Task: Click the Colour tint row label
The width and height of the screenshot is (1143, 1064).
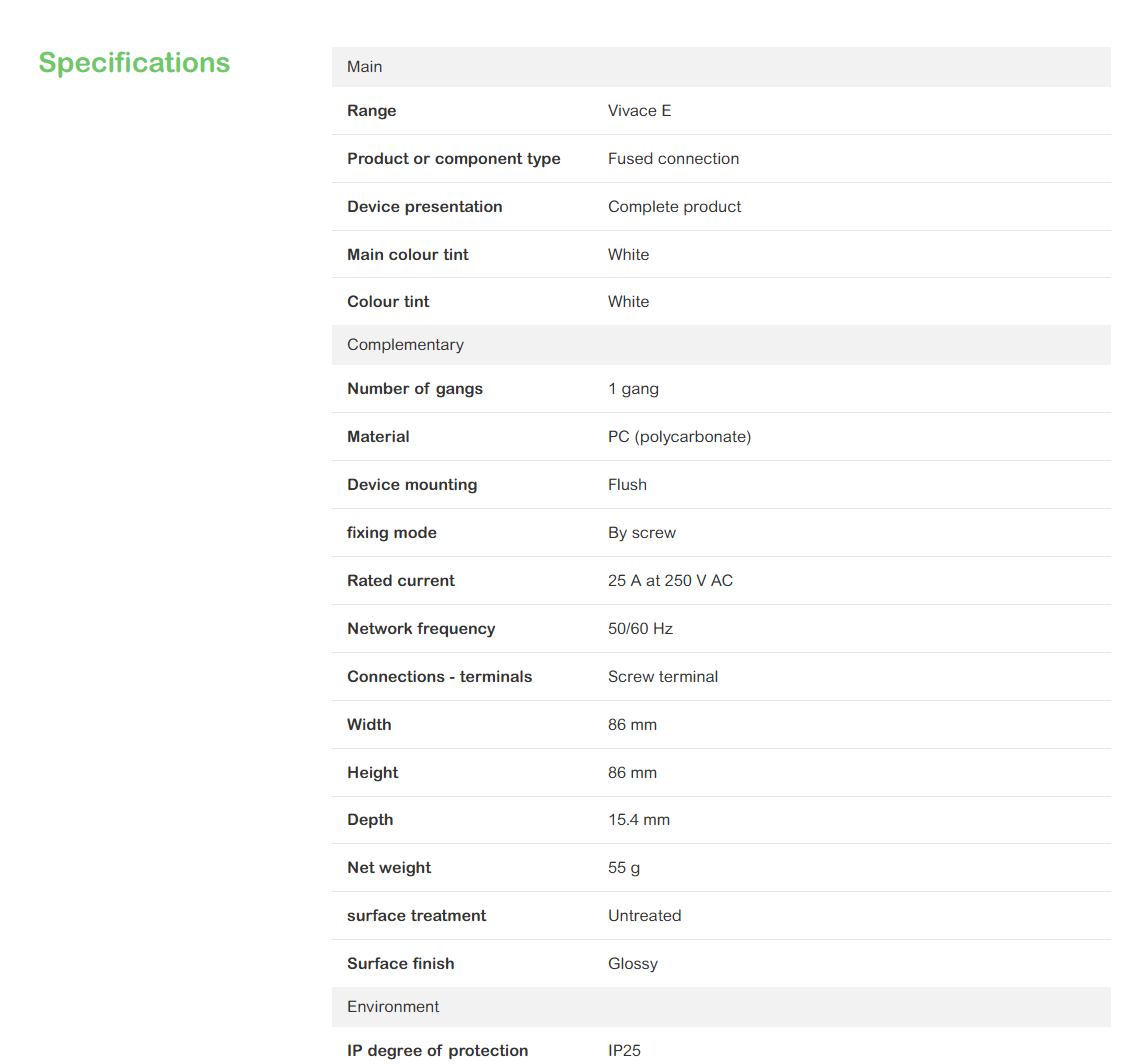Action: 388,302
